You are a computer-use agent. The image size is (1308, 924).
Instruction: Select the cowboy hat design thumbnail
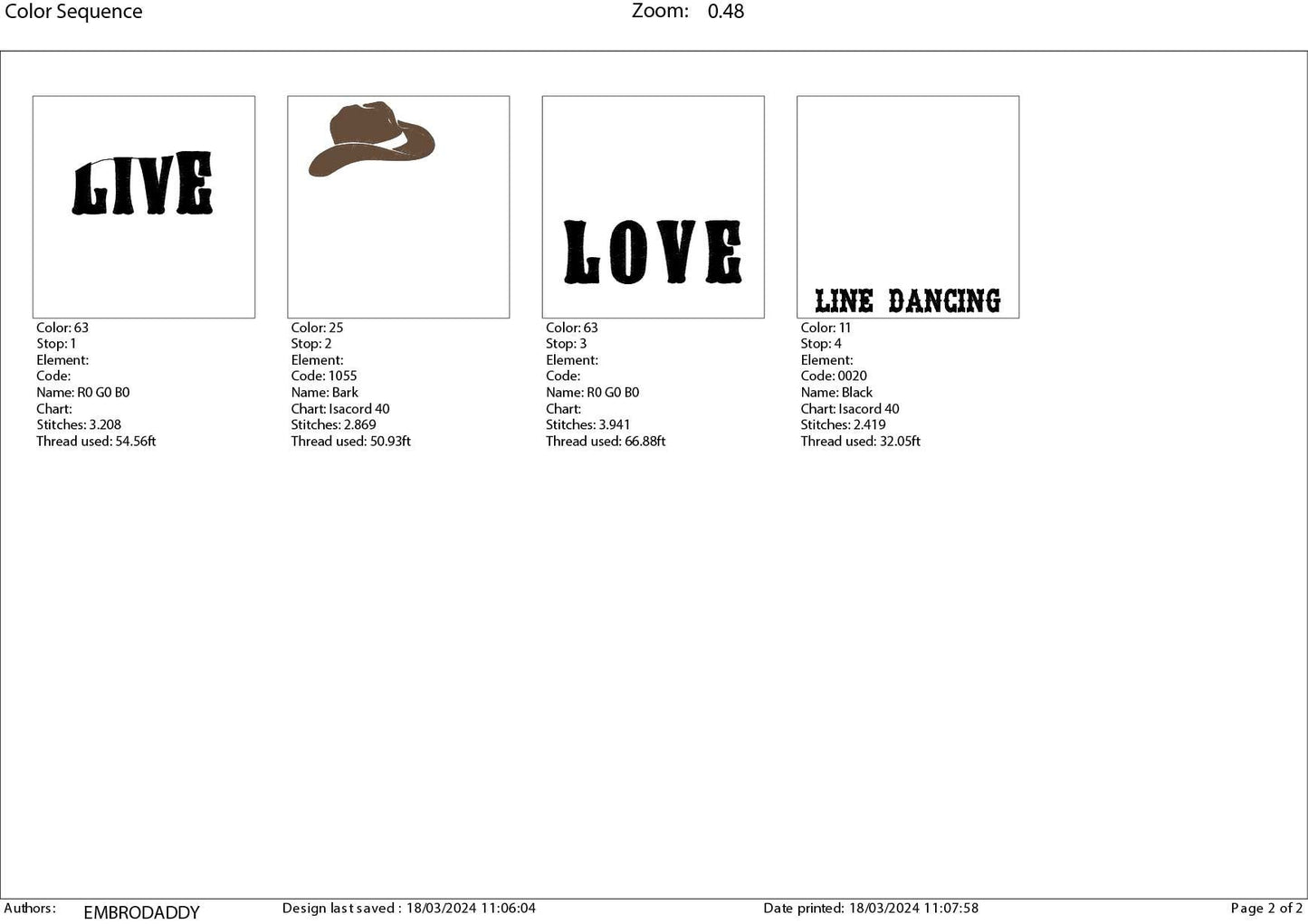click(x=398, y=206)
